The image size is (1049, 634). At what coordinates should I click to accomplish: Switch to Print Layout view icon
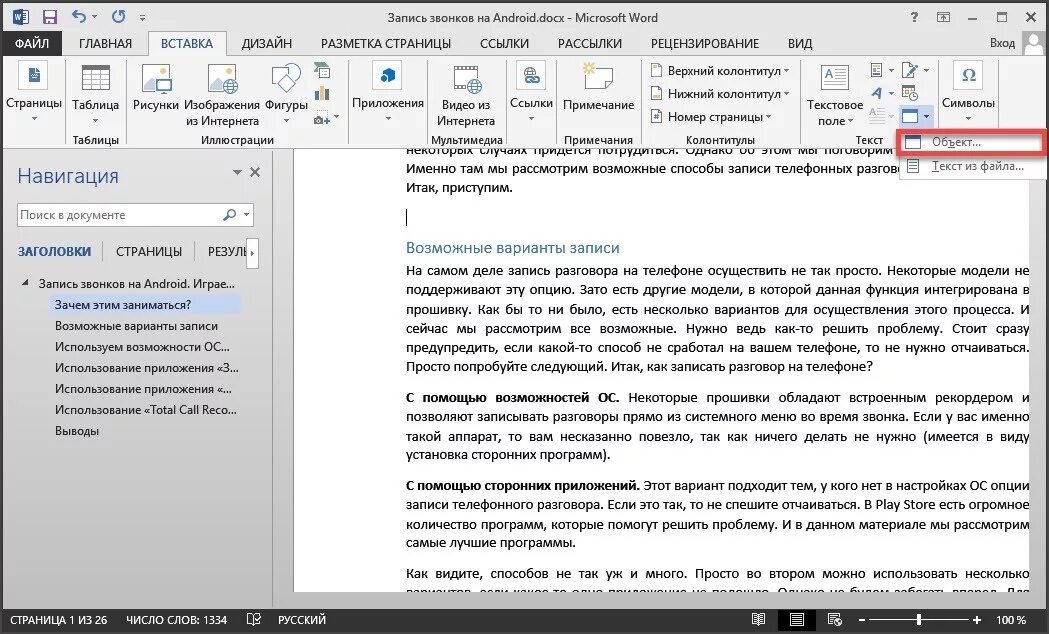click(796, 620)
